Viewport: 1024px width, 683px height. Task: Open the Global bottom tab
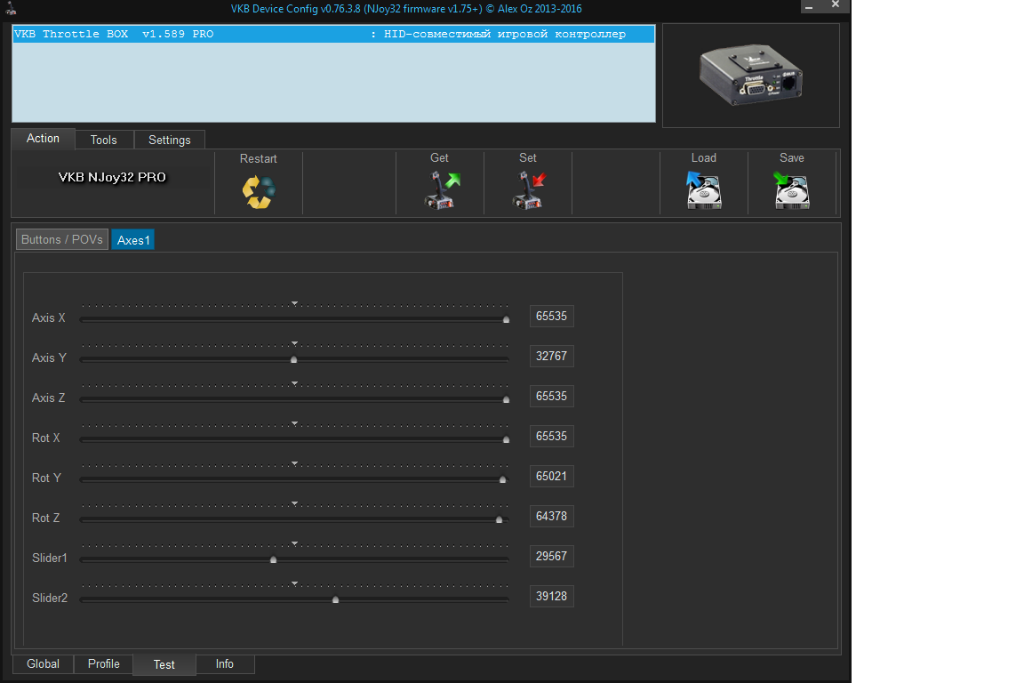(x=43, y=664)
